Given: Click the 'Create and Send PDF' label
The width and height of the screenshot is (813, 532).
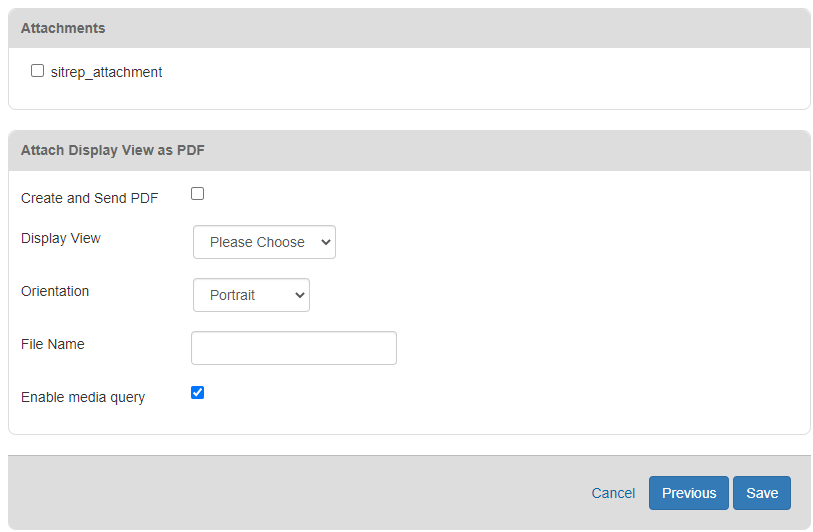Looking at the screenshot, I should point(89,198).
